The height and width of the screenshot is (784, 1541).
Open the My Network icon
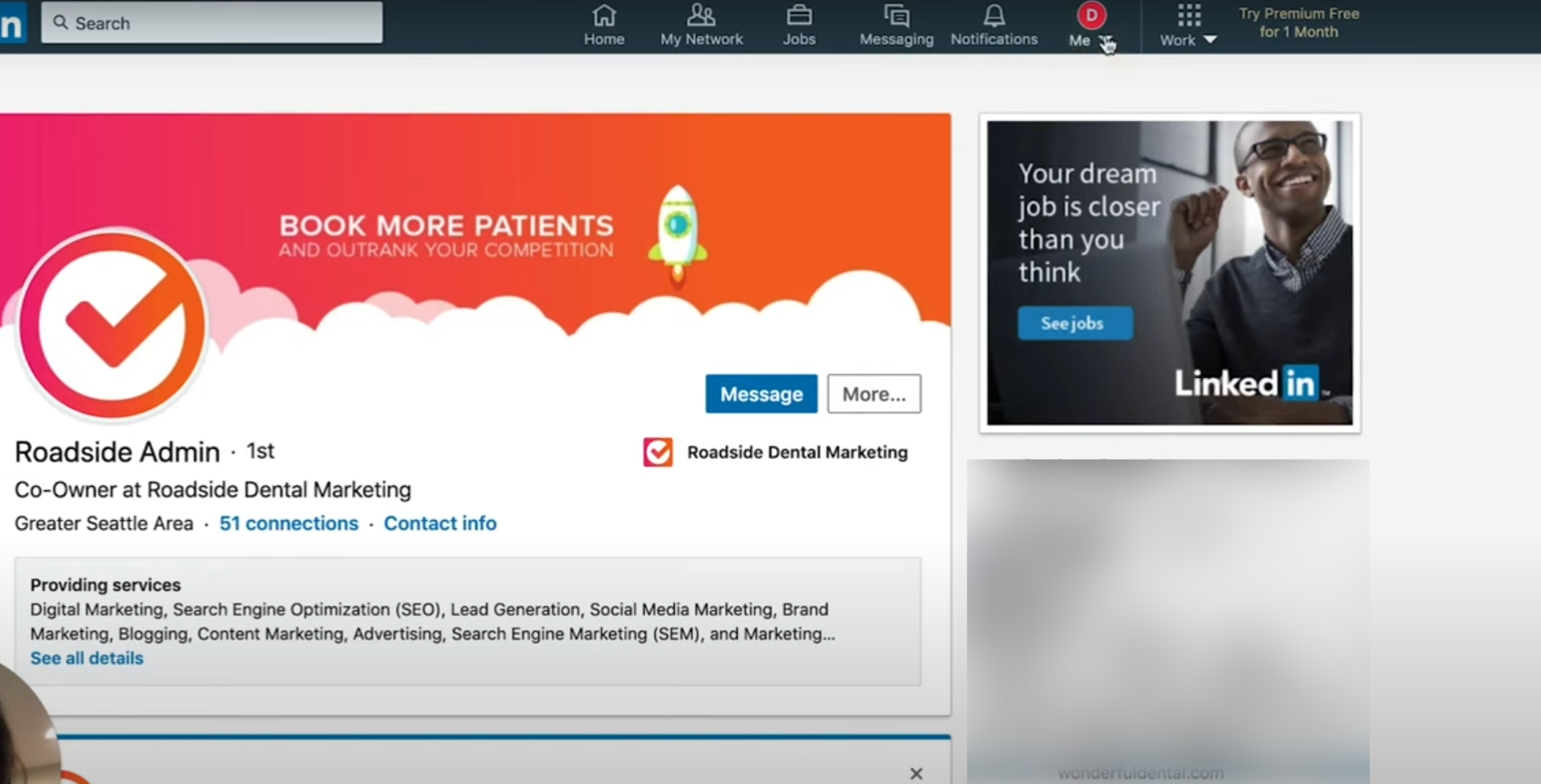click(x=701, y=15)
